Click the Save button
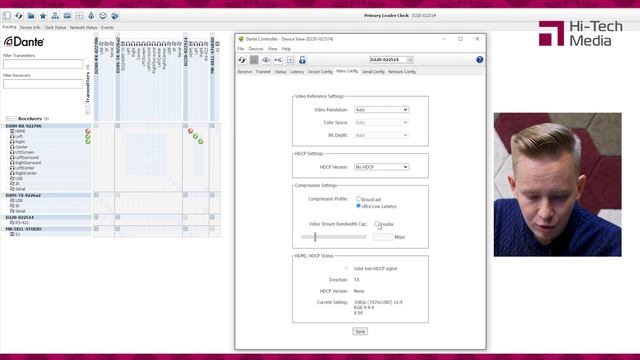Screen dimensions: 640x360 coord(360,331)
